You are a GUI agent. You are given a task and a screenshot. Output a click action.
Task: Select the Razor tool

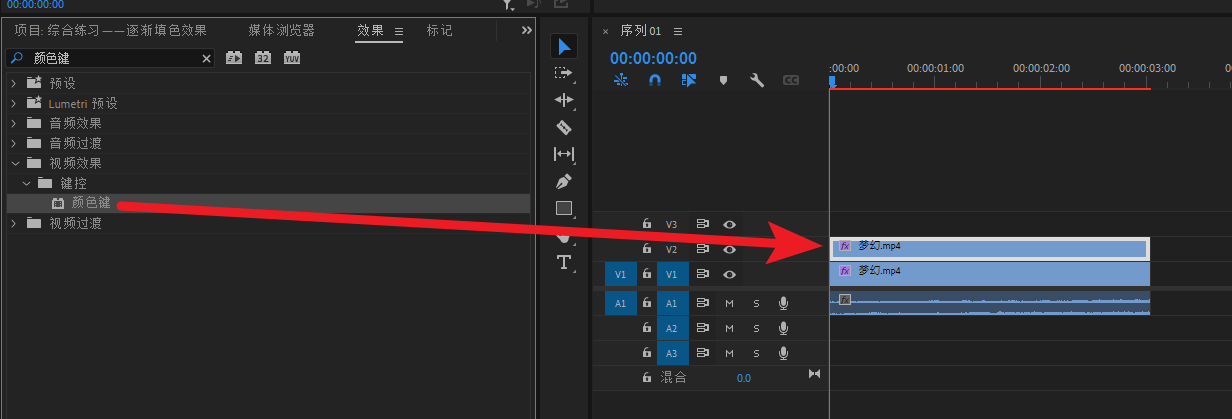[563, 127]
